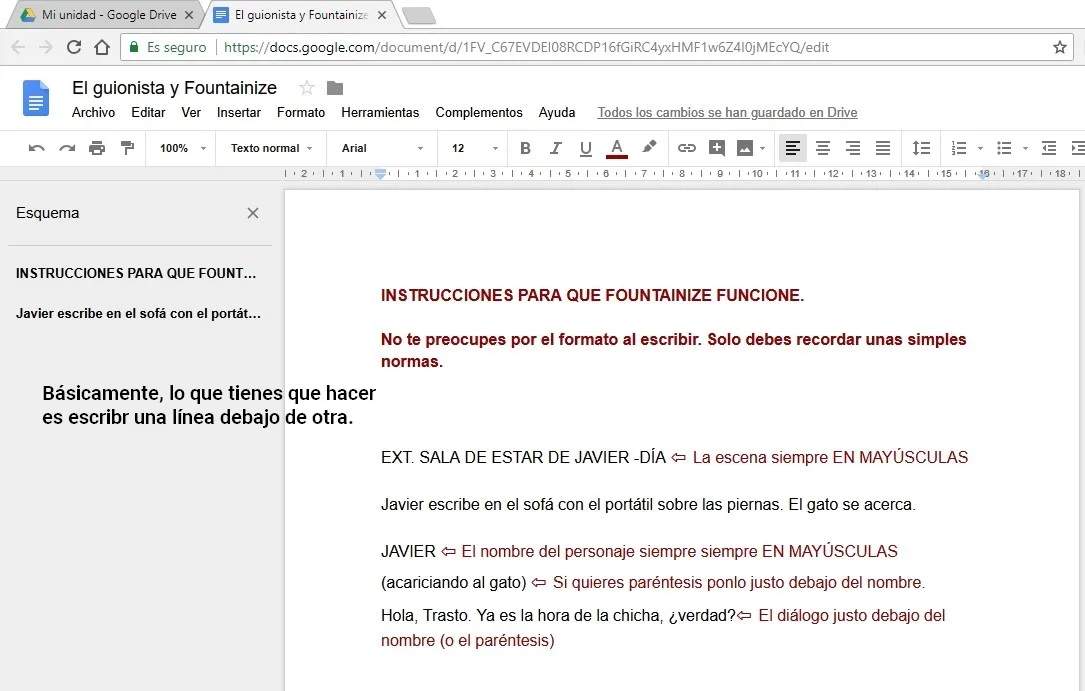The height and width of the screenshot is (691, 1085).
Task: Click the Insert link icon
Action: tap(687, 148)
